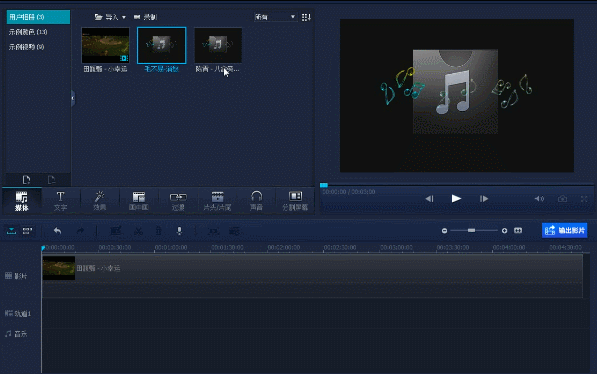The image size is (597, 374).
Task: Click the microphone voiceover icon
Action: pos(179,231)
